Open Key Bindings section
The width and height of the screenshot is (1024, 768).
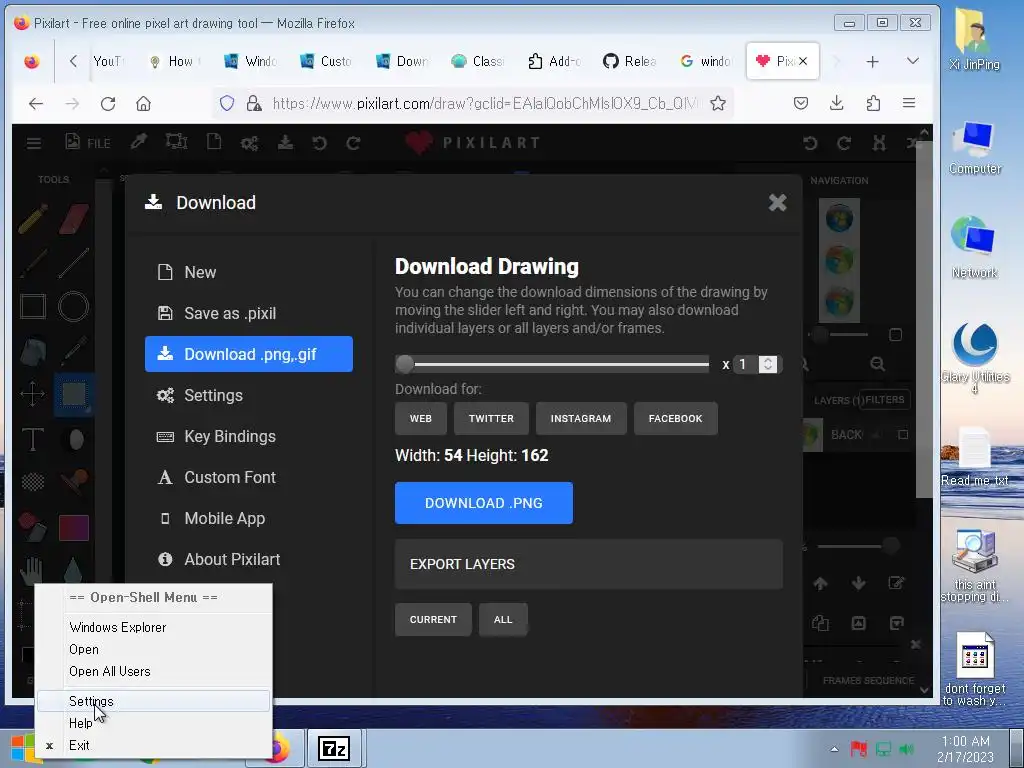click(x=249, y=436)
